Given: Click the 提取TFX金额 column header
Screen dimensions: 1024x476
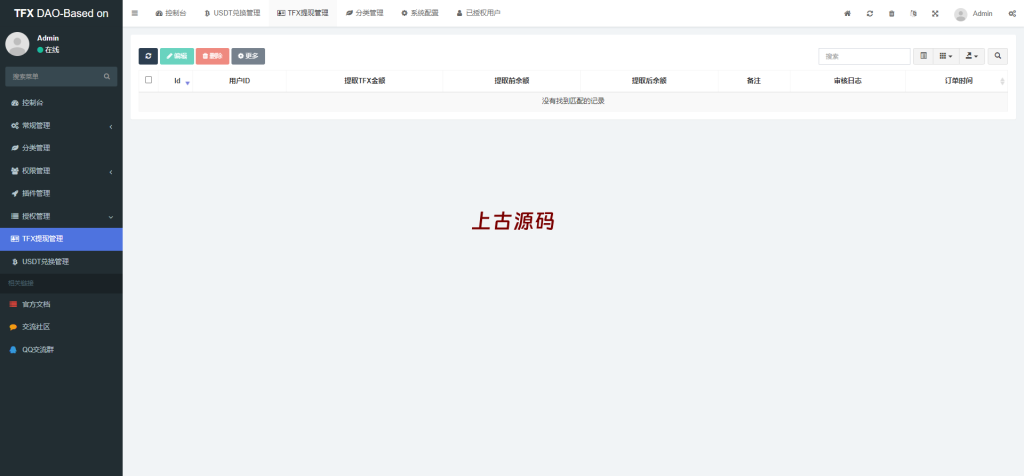Looking at the screenshot, I should point(364,81).
